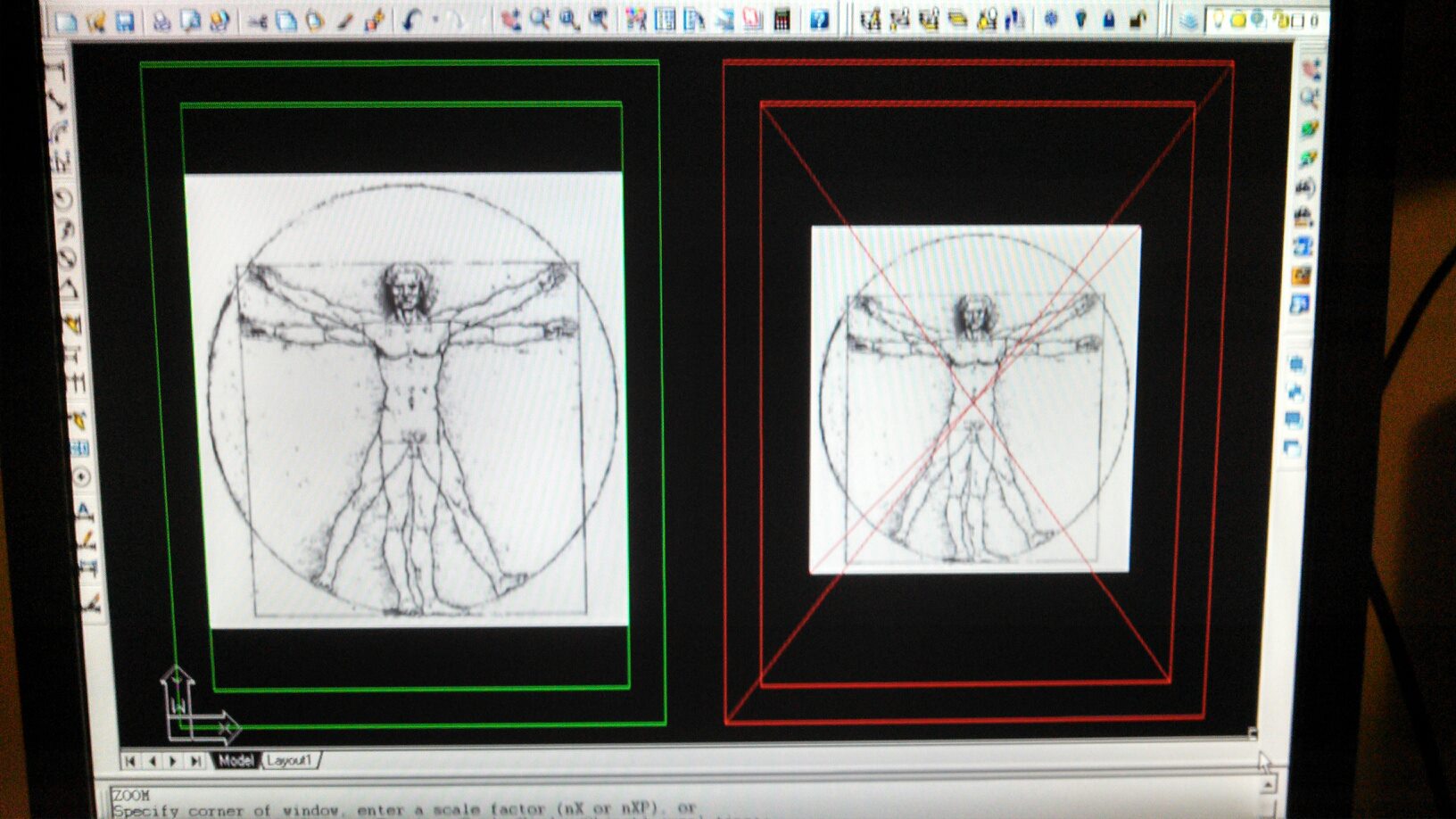
Task: Click the white layer color swatch
Action: point(1299,20)
